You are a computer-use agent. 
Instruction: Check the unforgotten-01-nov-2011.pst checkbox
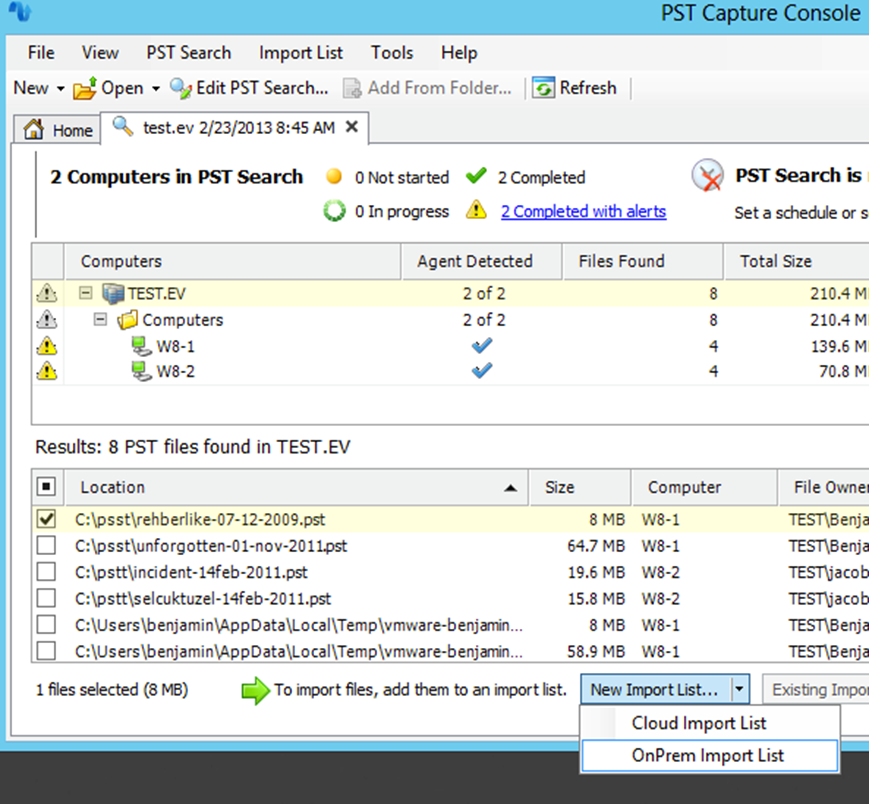tap(47, 545)
